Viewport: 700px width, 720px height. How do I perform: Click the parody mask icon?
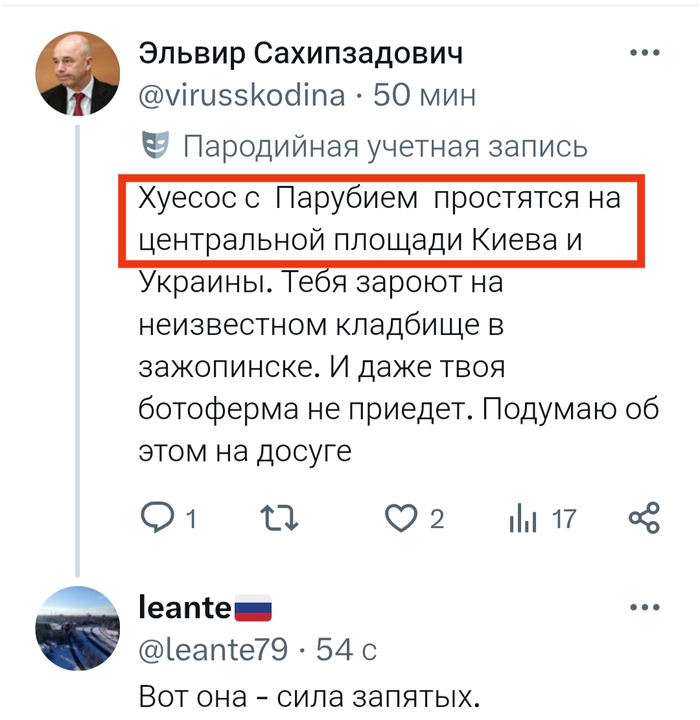pos(155,145)
